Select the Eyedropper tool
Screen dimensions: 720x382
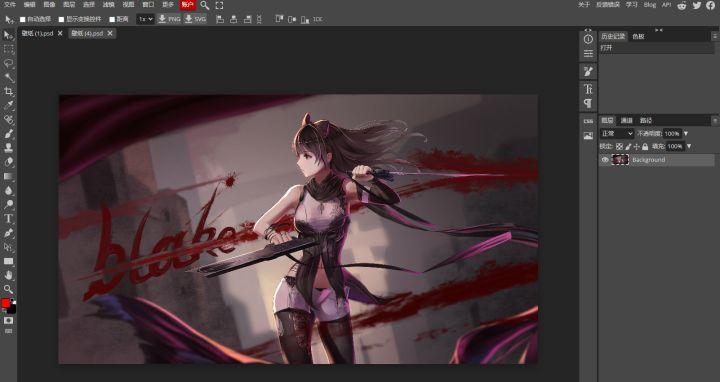pos(8,106)
